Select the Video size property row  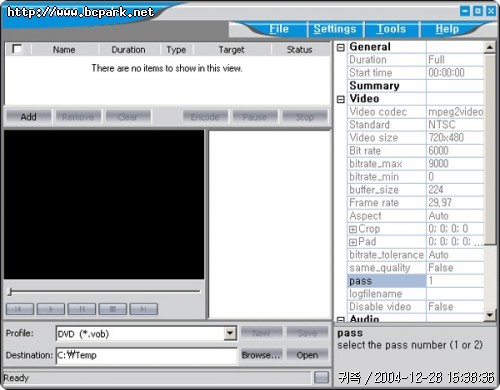pos(416,138)
